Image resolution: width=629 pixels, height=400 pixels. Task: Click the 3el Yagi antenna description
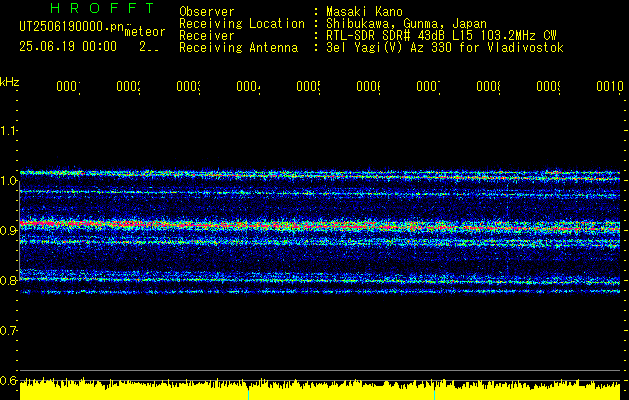pyautogui.click(x=445, y=48)
